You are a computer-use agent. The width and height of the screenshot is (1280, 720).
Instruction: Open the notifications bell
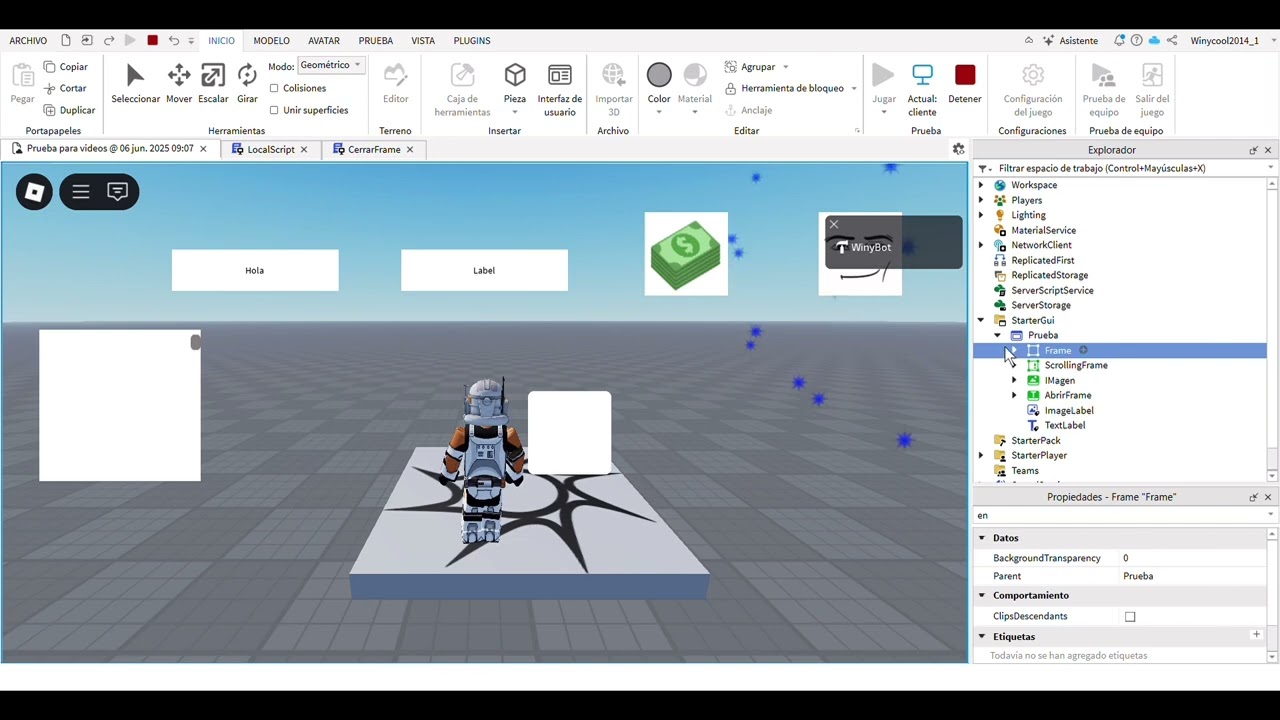click(1120, 40)
